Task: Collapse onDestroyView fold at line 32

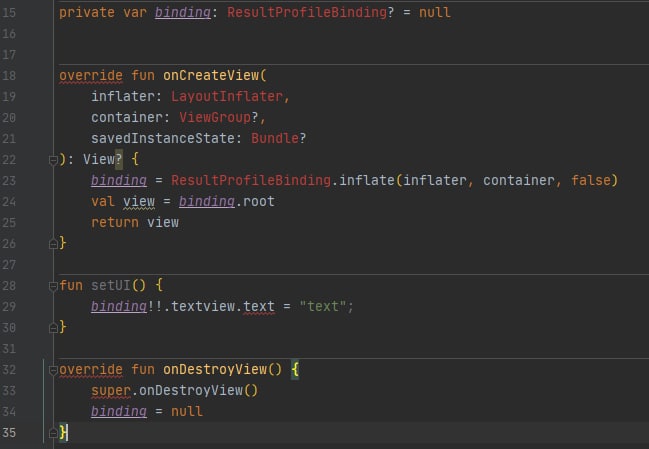Action: tap(53, 370)
